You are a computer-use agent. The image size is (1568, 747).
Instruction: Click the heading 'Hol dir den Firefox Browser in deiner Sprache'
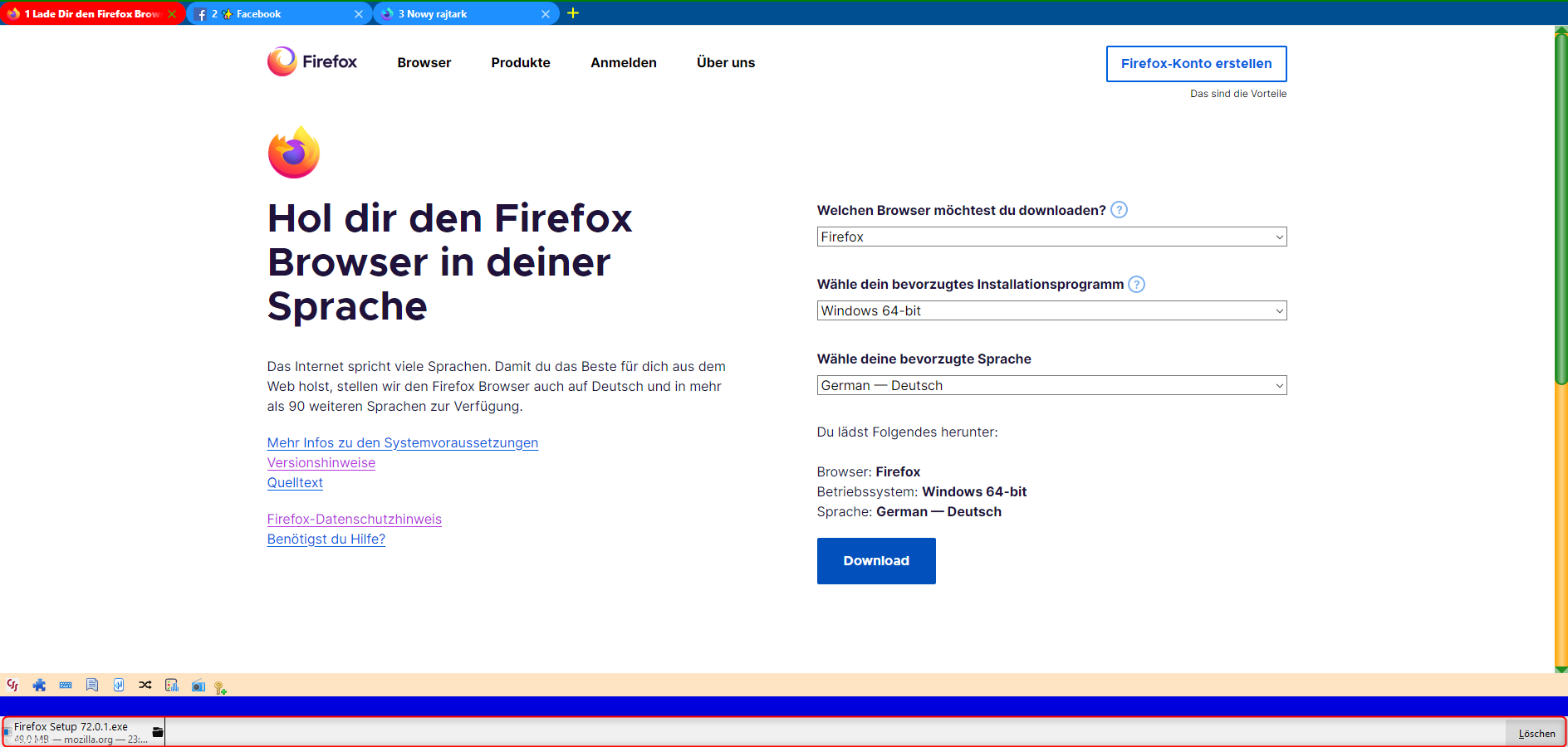(449, 262)
